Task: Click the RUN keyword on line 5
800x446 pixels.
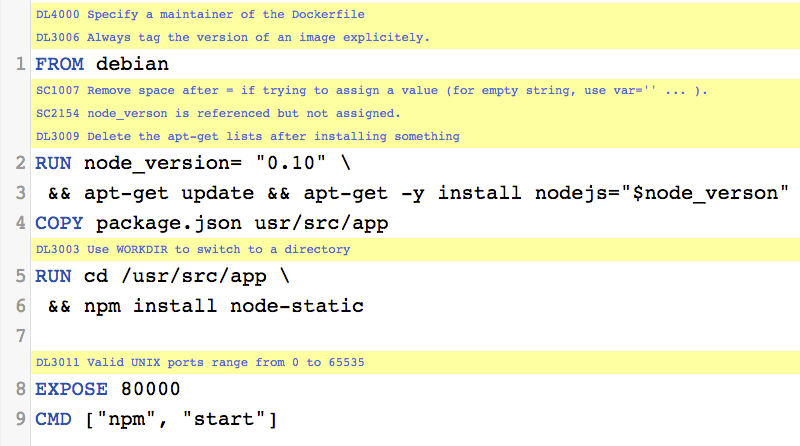Action: tap(54, 276)
